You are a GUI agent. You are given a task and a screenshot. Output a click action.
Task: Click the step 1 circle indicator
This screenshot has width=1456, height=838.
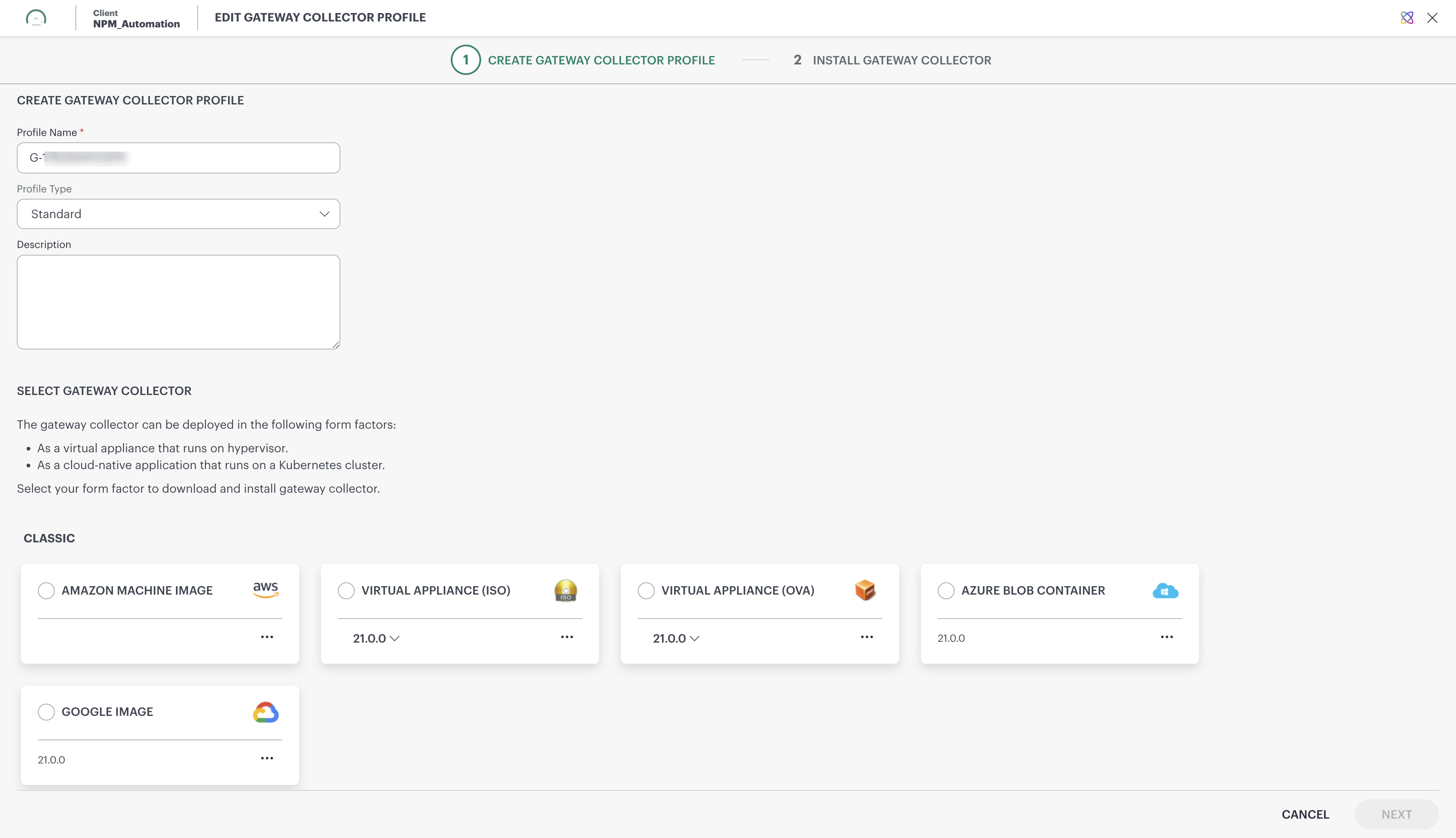pos(465,60)
